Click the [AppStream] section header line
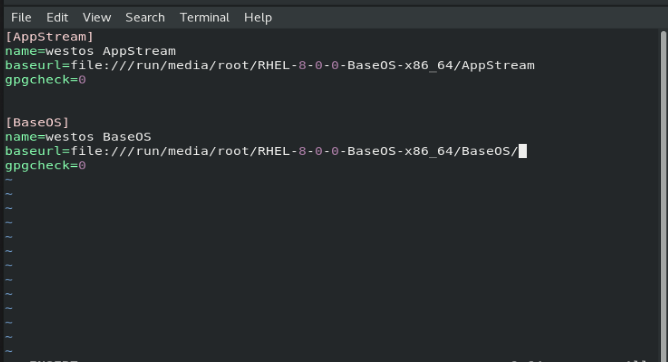The width and height of the screenshot is (668, 362). pos(49,37)
